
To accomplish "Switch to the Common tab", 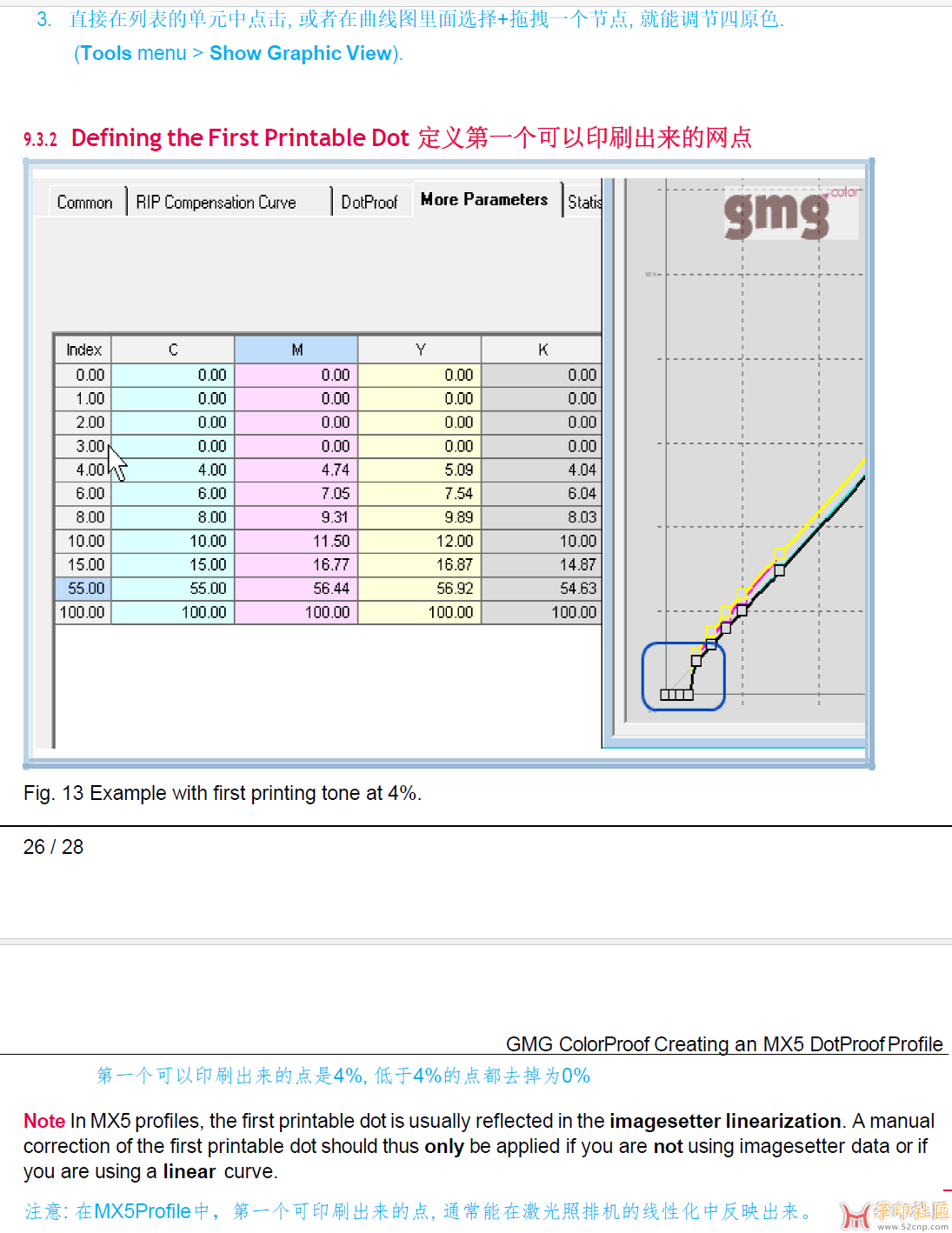I will [85, 202].
